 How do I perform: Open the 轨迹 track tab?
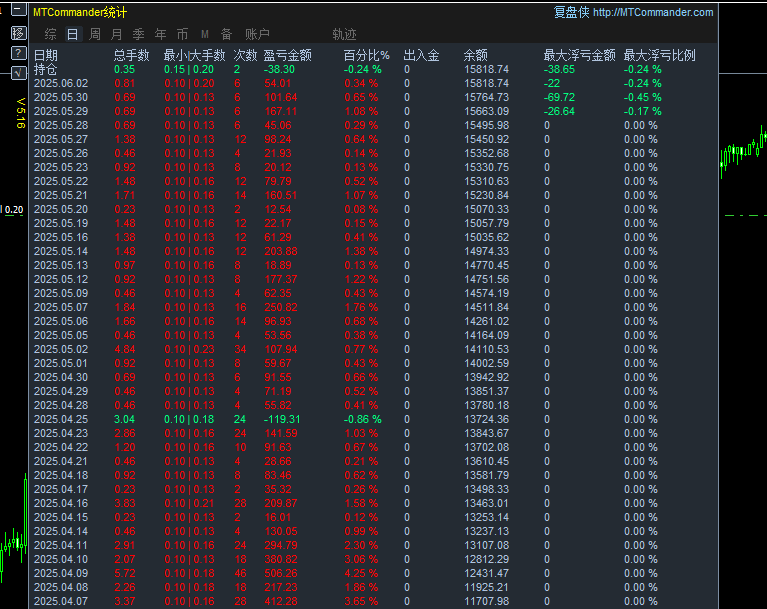pos(344,34)
